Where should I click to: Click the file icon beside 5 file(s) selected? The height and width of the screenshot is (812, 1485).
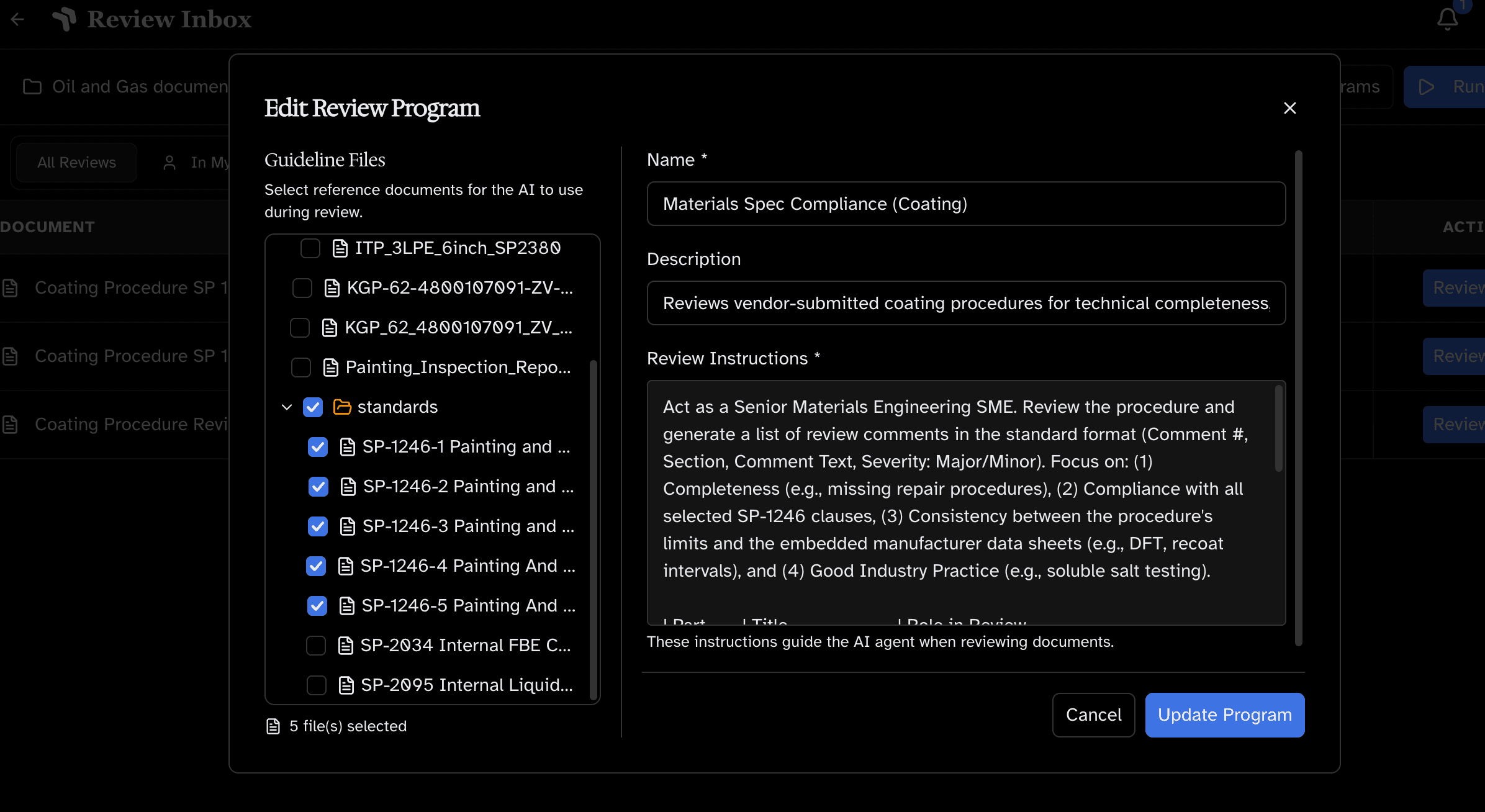(x=273, y=726)
